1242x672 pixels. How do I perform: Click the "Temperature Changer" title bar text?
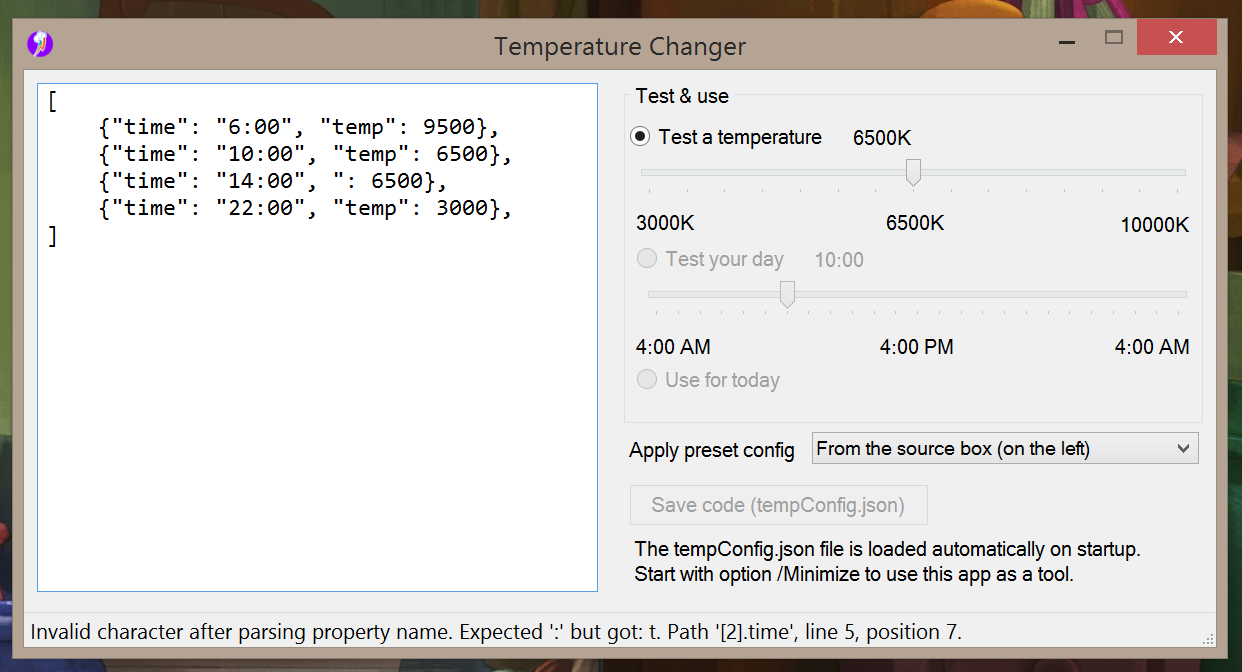click(620, 46)
